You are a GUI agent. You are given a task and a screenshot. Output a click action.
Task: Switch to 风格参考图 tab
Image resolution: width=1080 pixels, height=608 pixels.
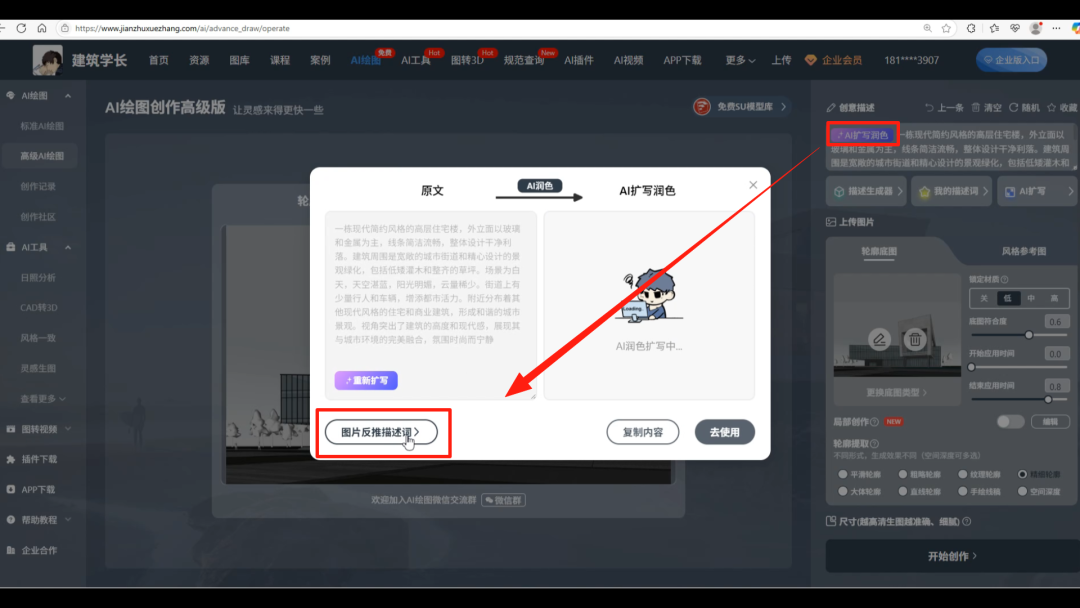[x=1023, y=251]
